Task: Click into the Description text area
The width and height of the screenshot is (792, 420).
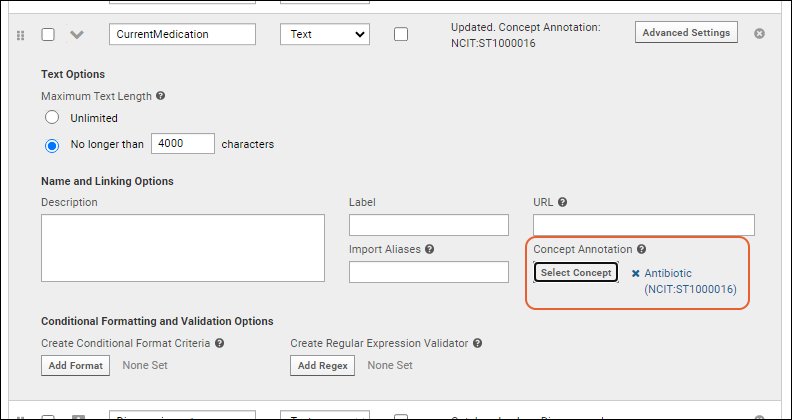Action: (183, 248)
